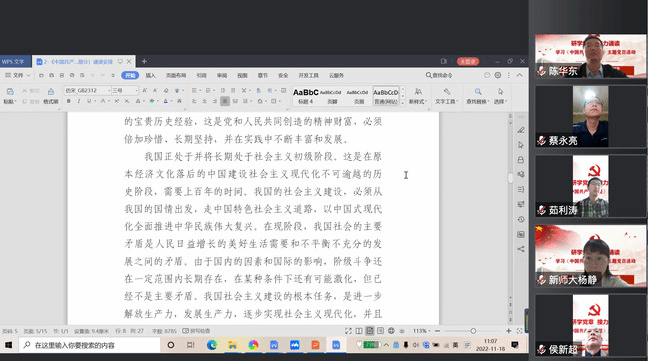648x361 pixels.
Task: Switch to page layout view in status bar
Action: [369, 331]
